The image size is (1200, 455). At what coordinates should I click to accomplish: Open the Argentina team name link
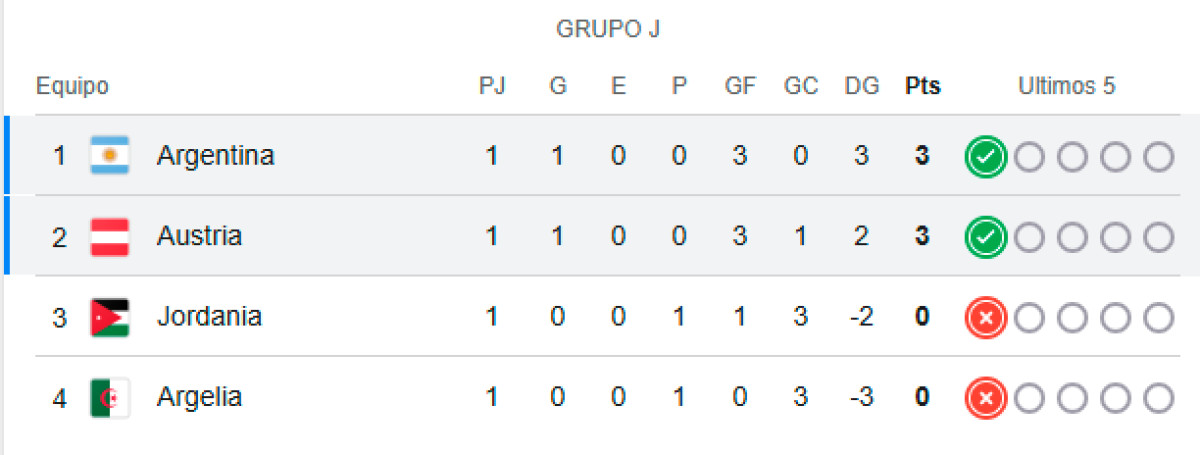click(x=215, y=156)
